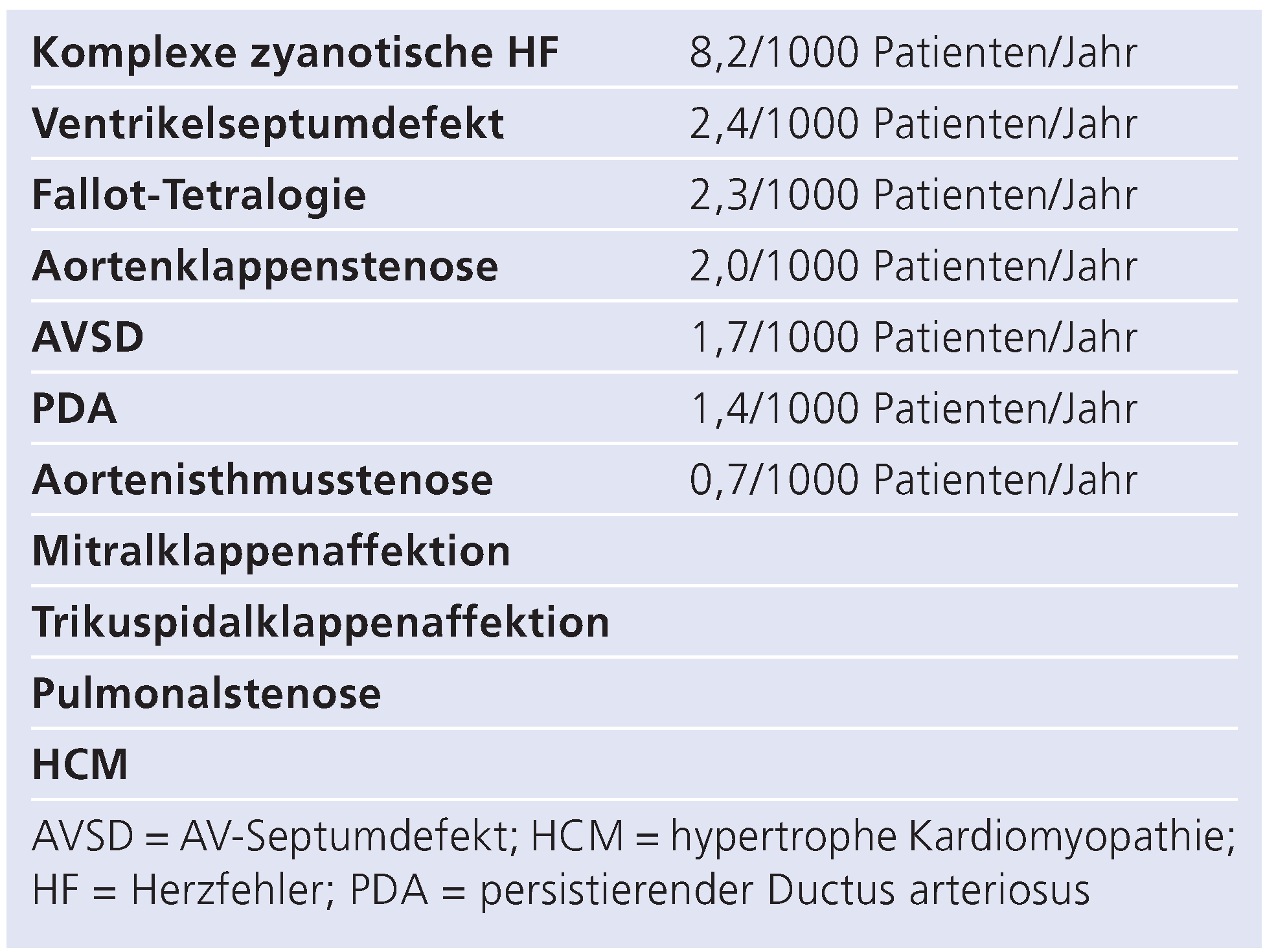
Task: Select the 2,3/1000 Patienten/Jahr value
Action: tap(913, 195)
